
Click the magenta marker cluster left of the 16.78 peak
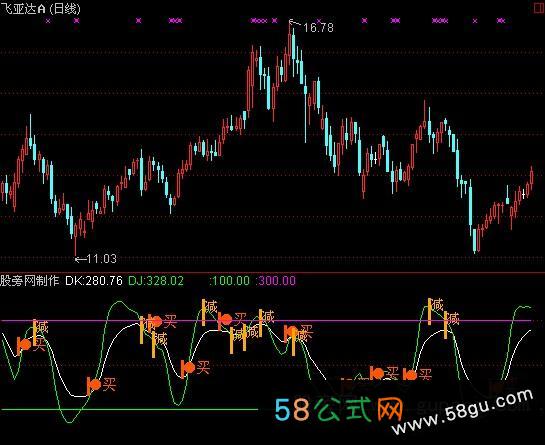259,21
